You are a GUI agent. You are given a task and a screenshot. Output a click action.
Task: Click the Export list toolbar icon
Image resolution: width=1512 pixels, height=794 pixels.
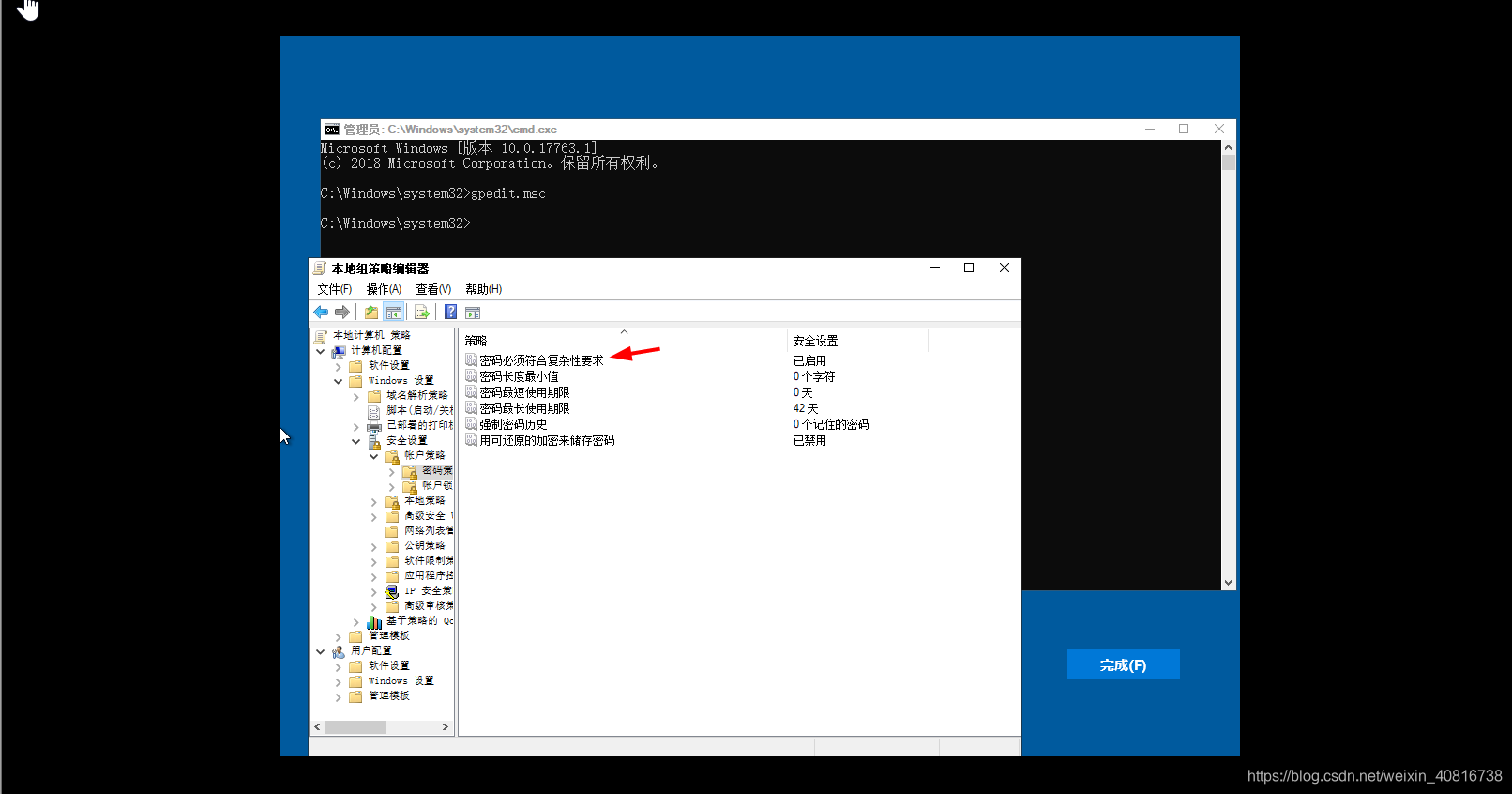(422, 313)
